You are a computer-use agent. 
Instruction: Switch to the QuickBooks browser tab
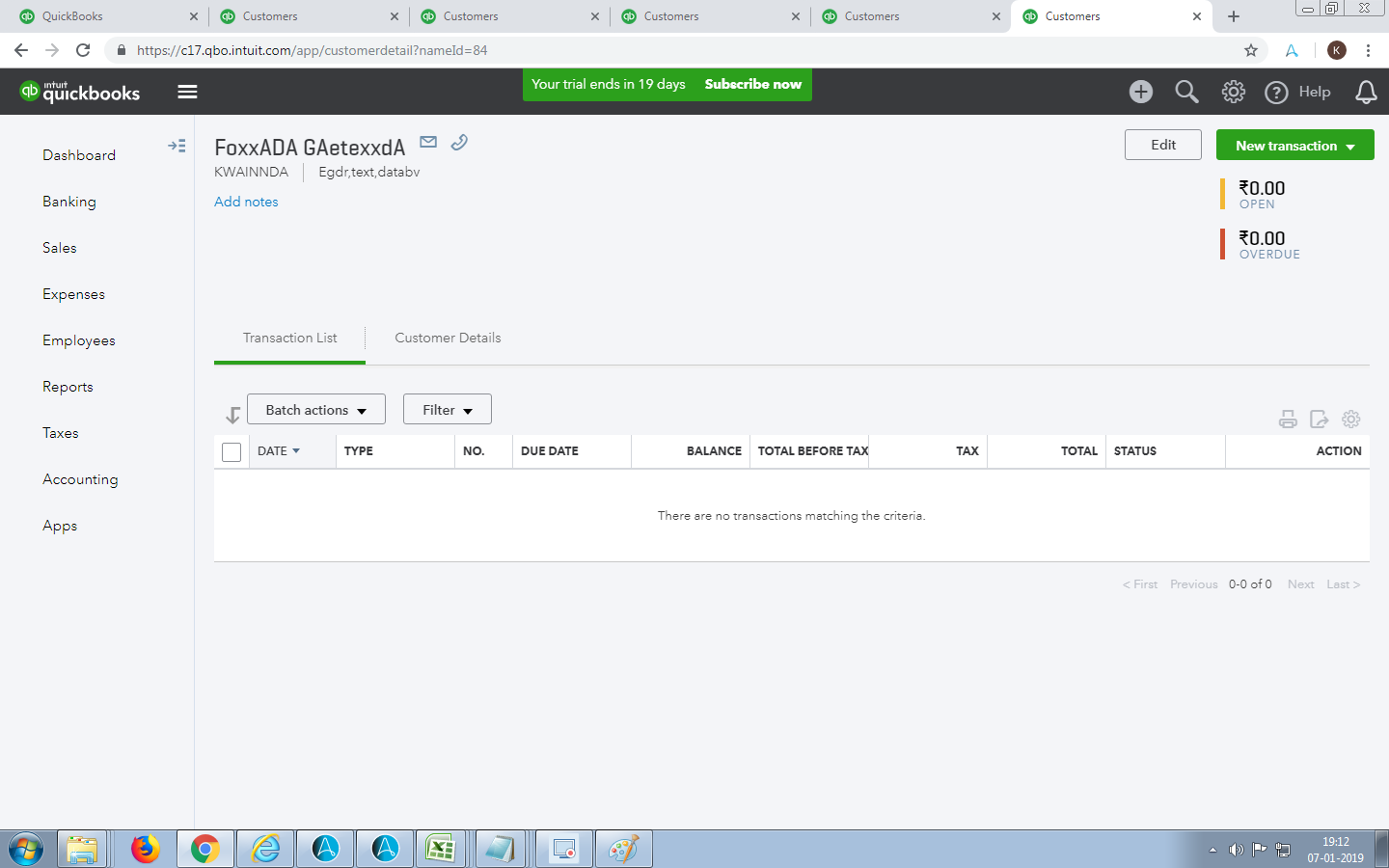point(106,16)
